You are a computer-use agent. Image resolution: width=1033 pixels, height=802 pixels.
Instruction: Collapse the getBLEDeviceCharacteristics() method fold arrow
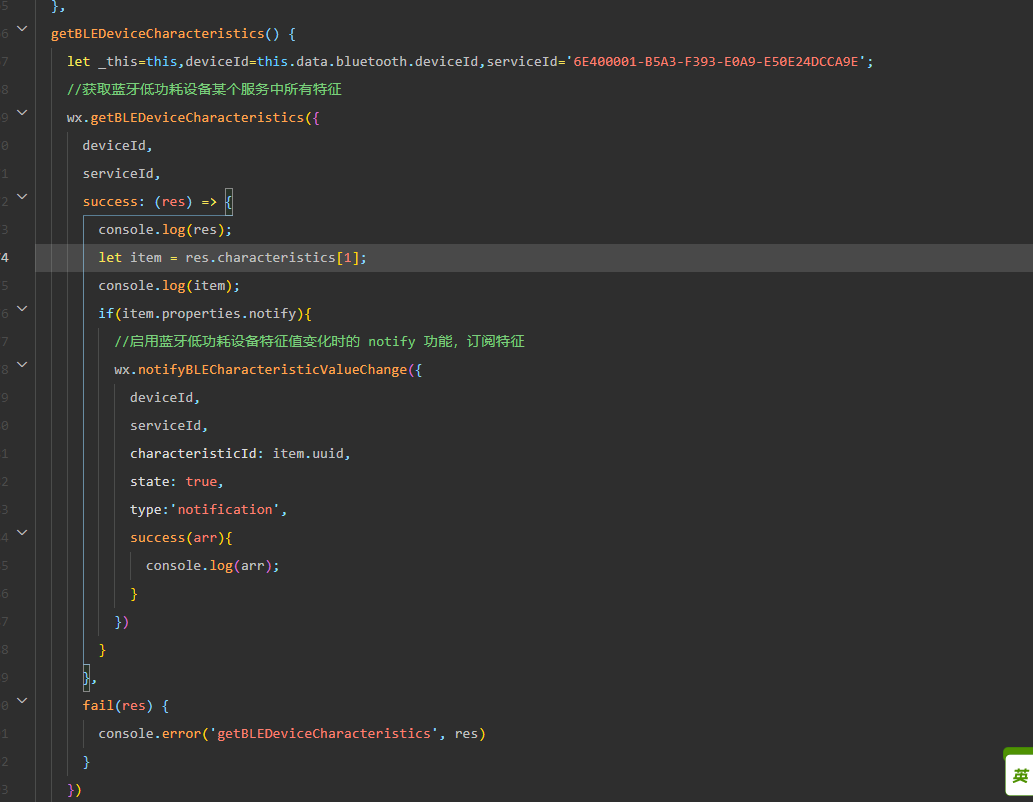(22, 28)
